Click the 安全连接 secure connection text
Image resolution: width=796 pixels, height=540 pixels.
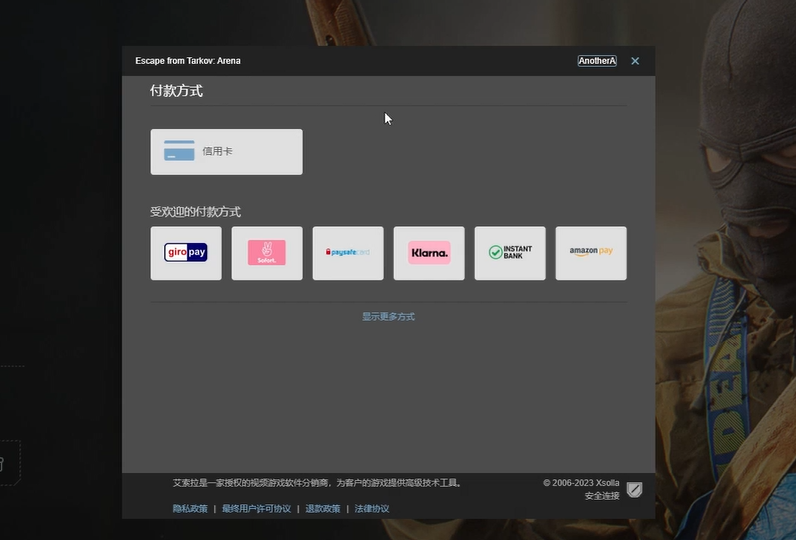coord(602,496)
